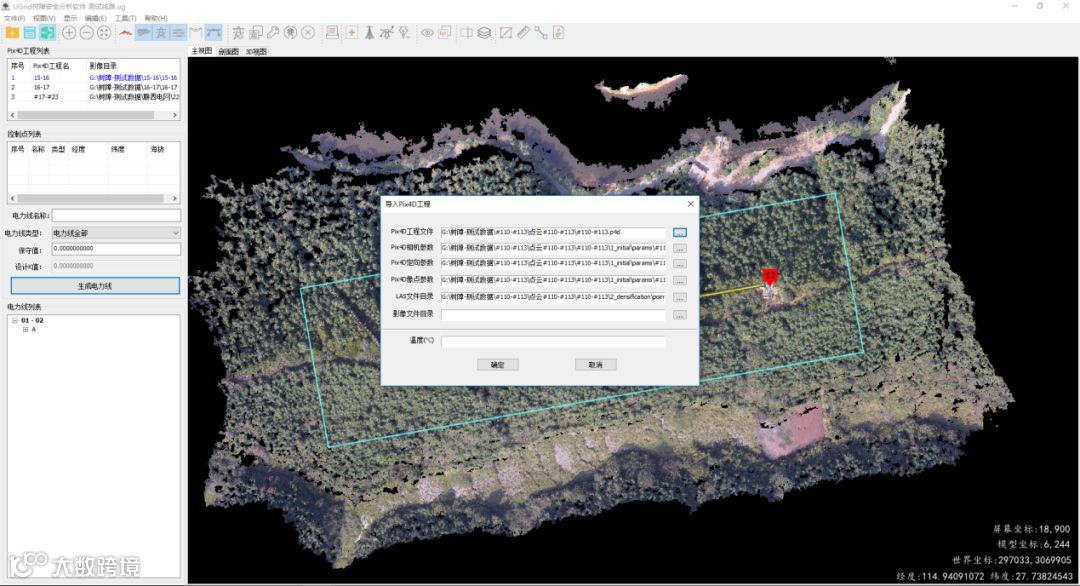Click the stacked layers icon

[484, 32]
